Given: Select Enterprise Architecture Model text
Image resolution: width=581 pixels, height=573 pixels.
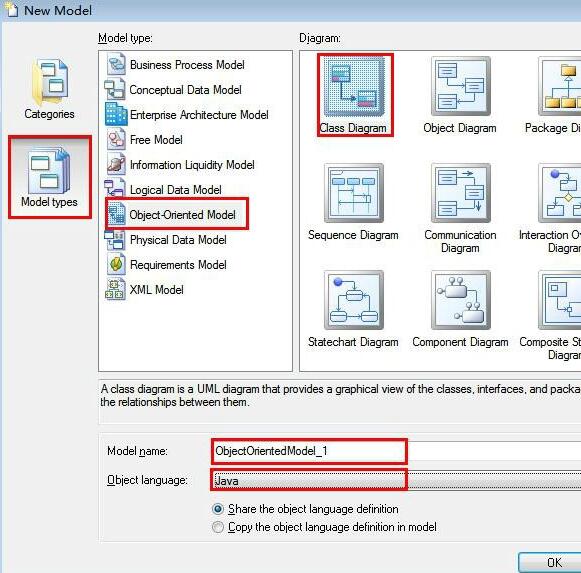Looking at the screenshot, I should coord(199,115).
